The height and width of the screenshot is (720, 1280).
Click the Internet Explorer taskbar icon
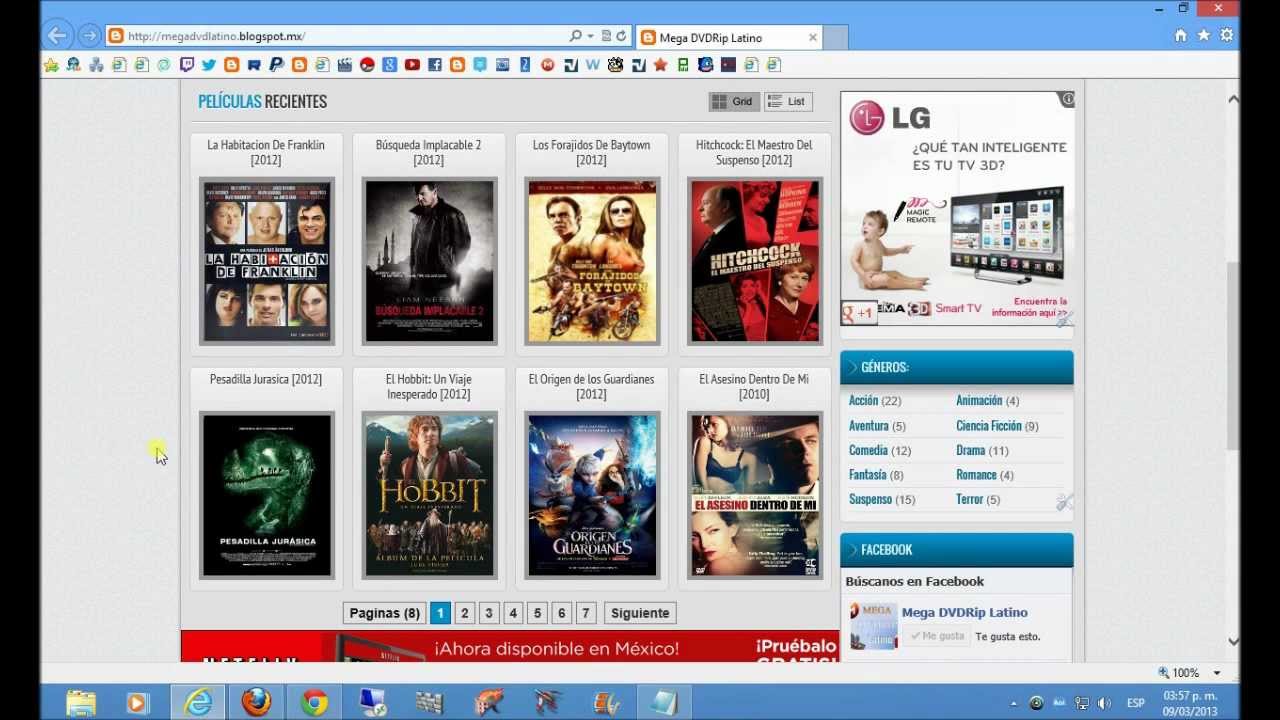[198, 702]
